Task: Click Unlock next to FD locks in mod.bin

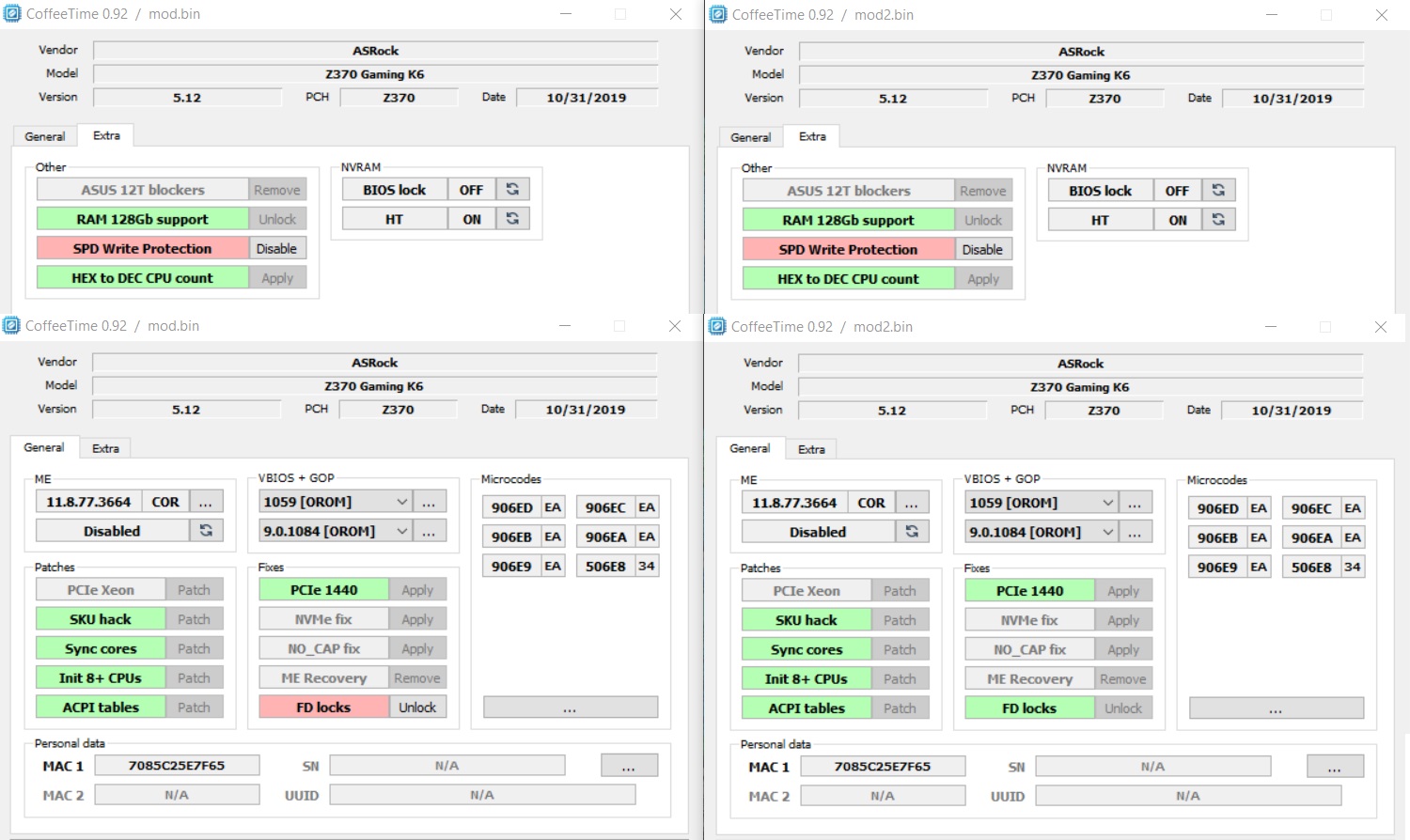Action: (417, 707)
